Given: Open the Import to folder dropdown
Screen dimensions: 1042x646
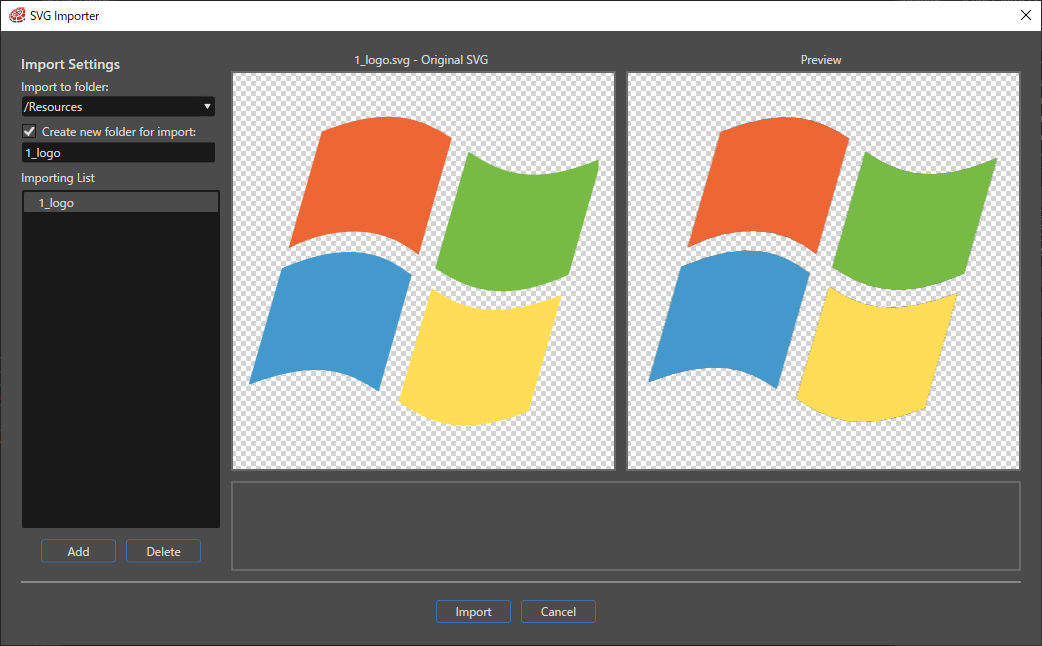Looking at the screenshot, I should tap(118, 106).
